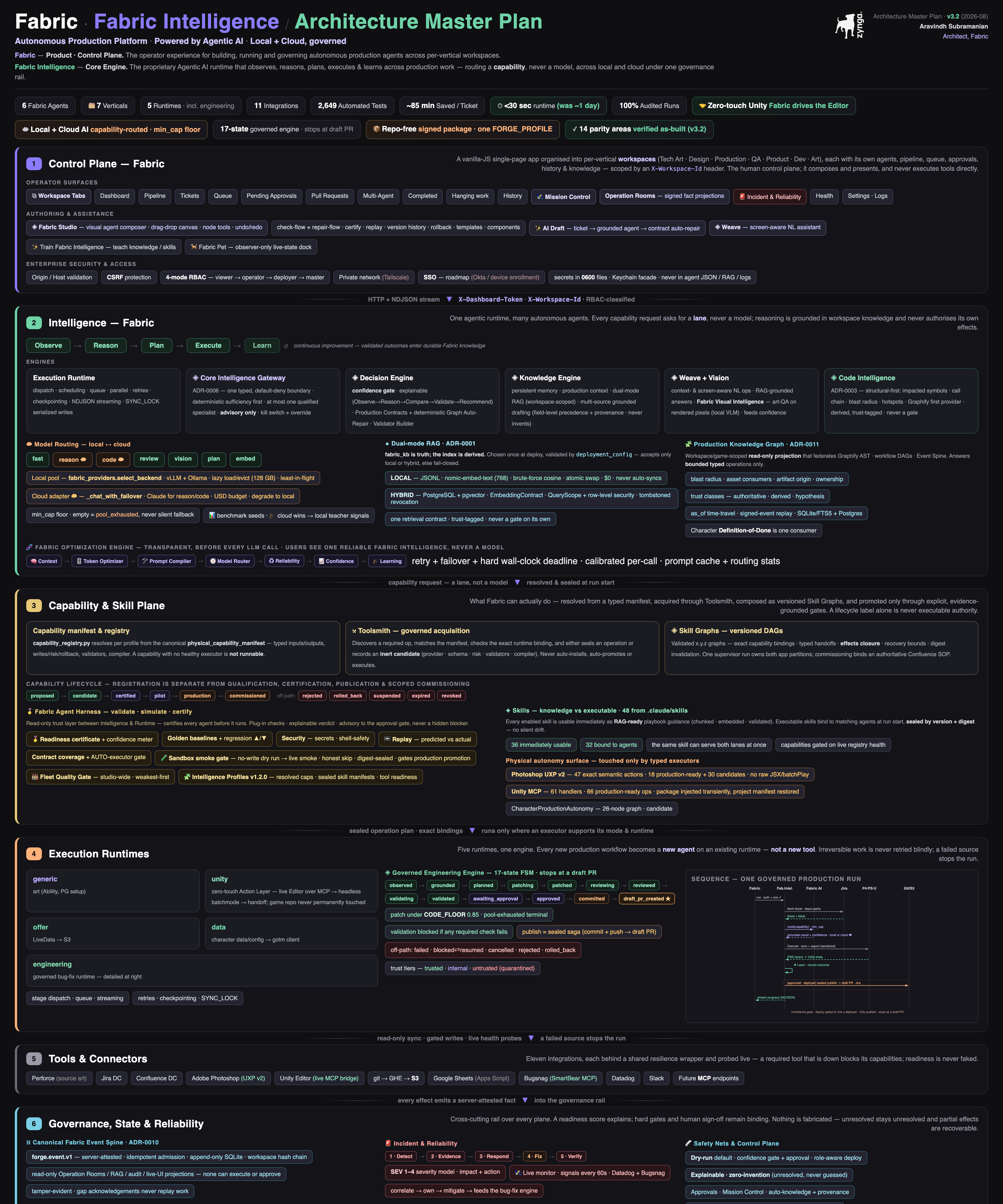Click the 7 Verticals stat chip
Image resolution: width=1003 pixels, height=1204 pixels.
(108, 105)
